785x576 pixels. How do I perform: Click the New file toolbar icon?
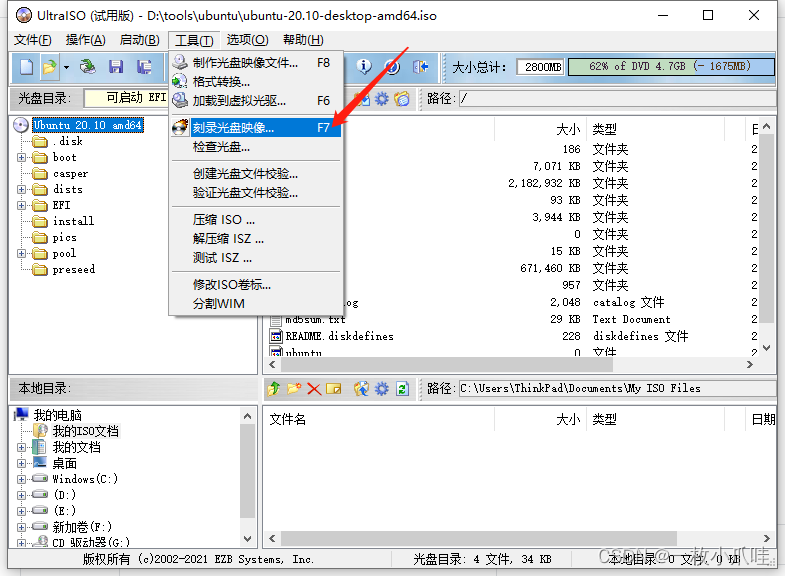pos(26,67)
